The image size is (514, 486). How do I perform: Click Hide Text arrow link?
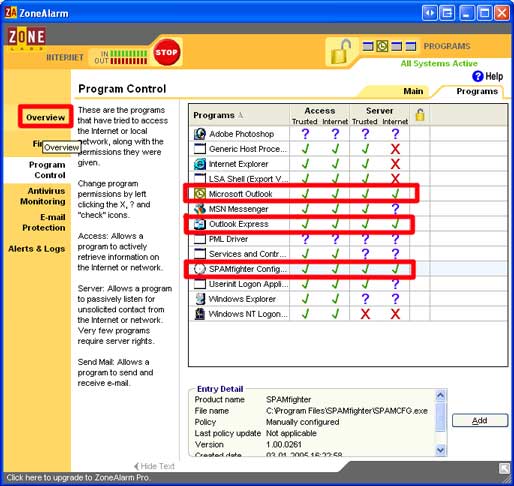tap(154, 466)
